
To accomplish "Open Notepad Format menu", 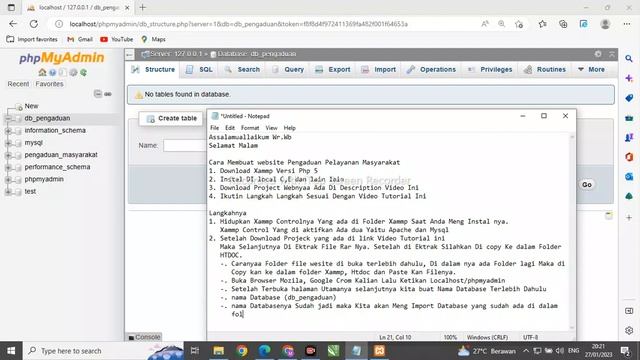I will [x=250, y=128].
